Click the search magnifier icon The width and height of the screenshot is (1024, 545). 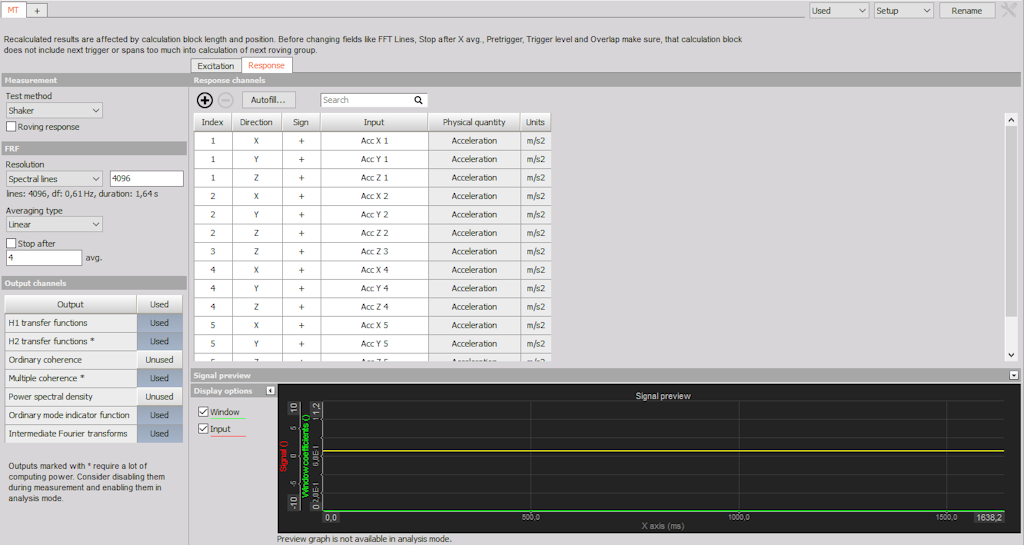click(x=418, y=100)
